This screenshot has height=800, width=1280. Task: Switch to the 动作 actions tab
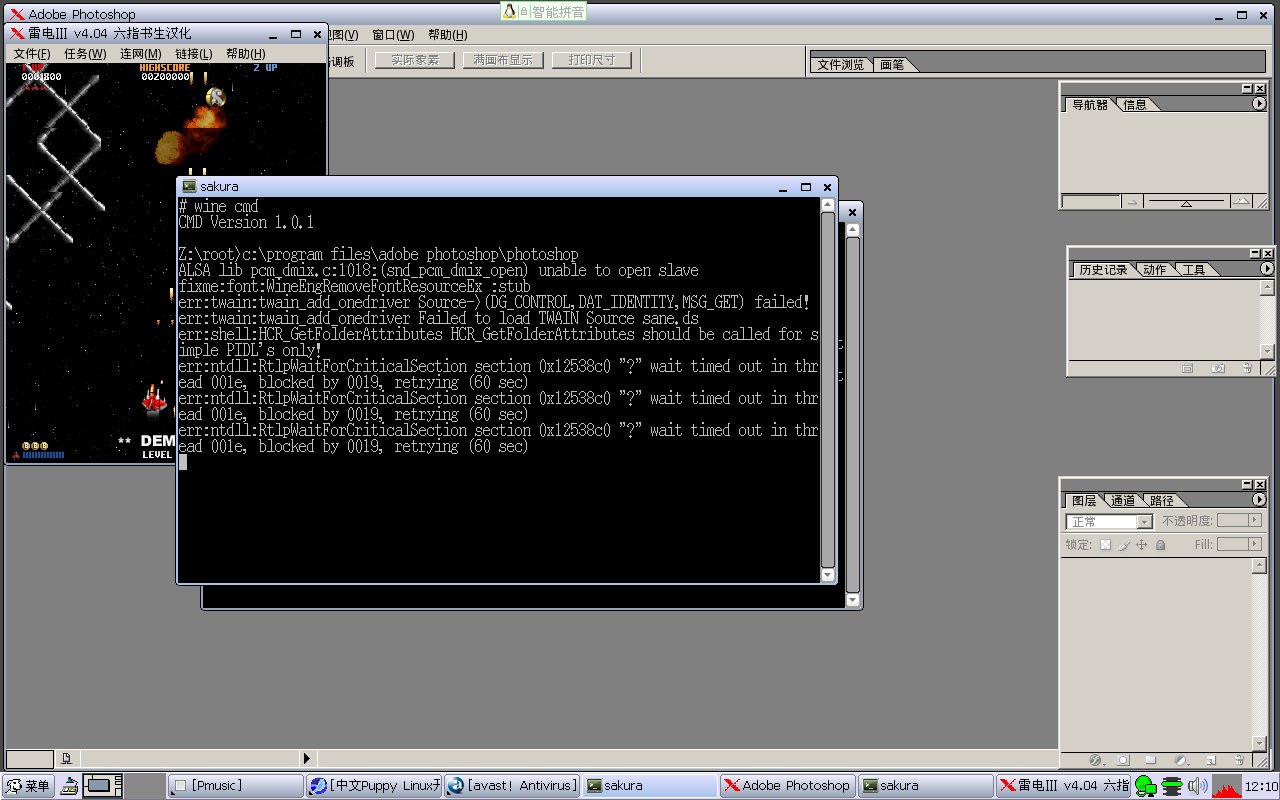coord(1154,270)
